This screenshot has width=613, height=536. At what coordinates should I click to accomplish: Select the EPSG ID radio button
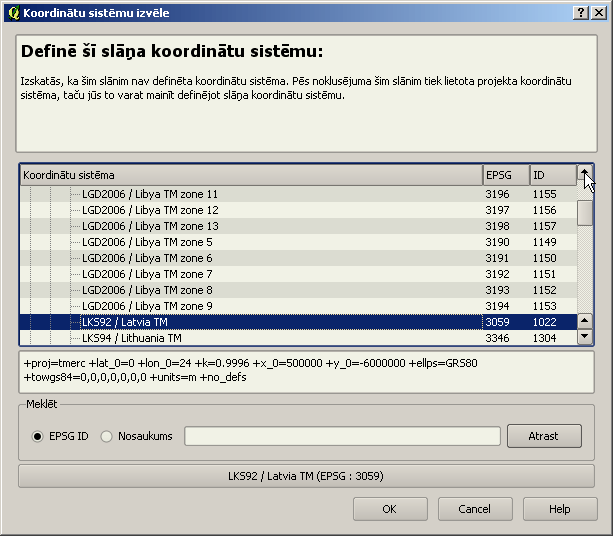pos(38,436)
